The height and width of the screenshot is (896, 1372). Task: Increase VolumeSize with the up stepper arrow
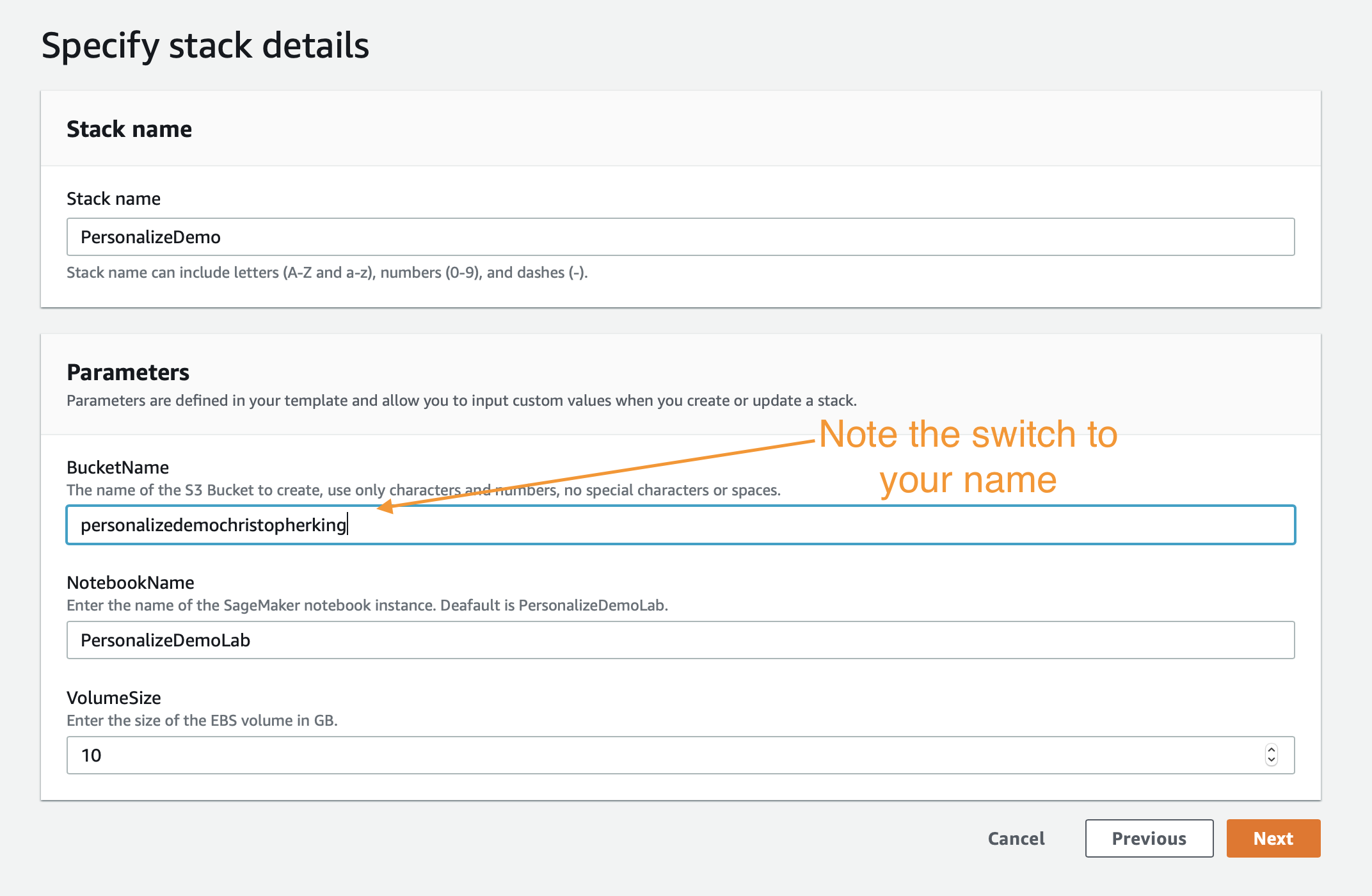coord(1272,749)
